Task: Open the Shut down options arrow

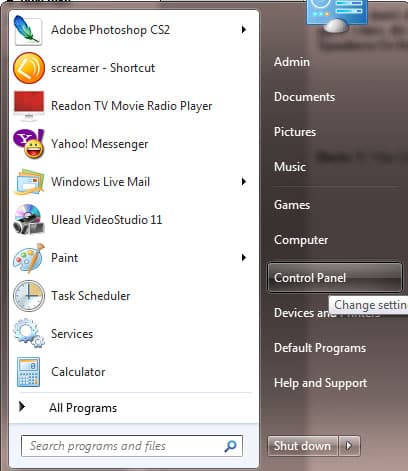Action: pyautogui.click(x=349, y=446)
